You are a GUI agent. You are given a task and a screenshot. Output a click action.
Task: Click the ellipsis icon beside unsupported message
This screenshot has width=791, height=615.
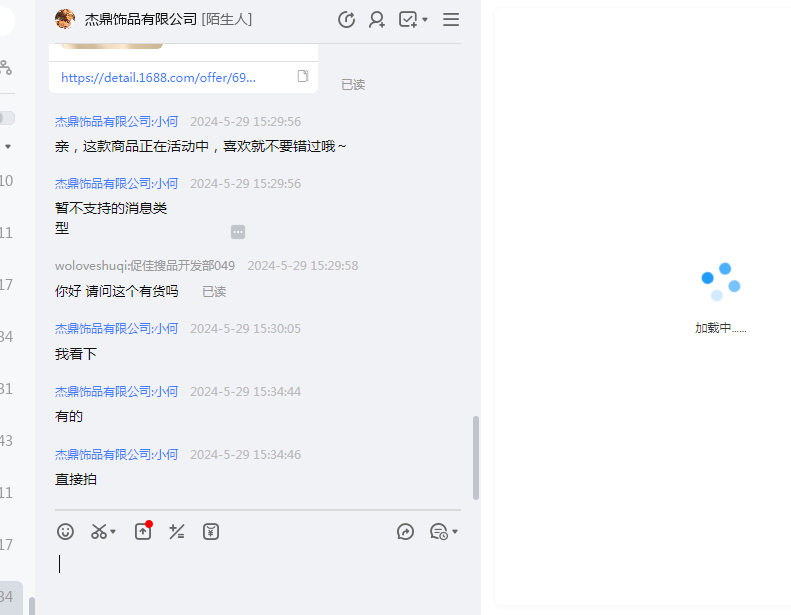pyautogui.click(x=238, y=232)
